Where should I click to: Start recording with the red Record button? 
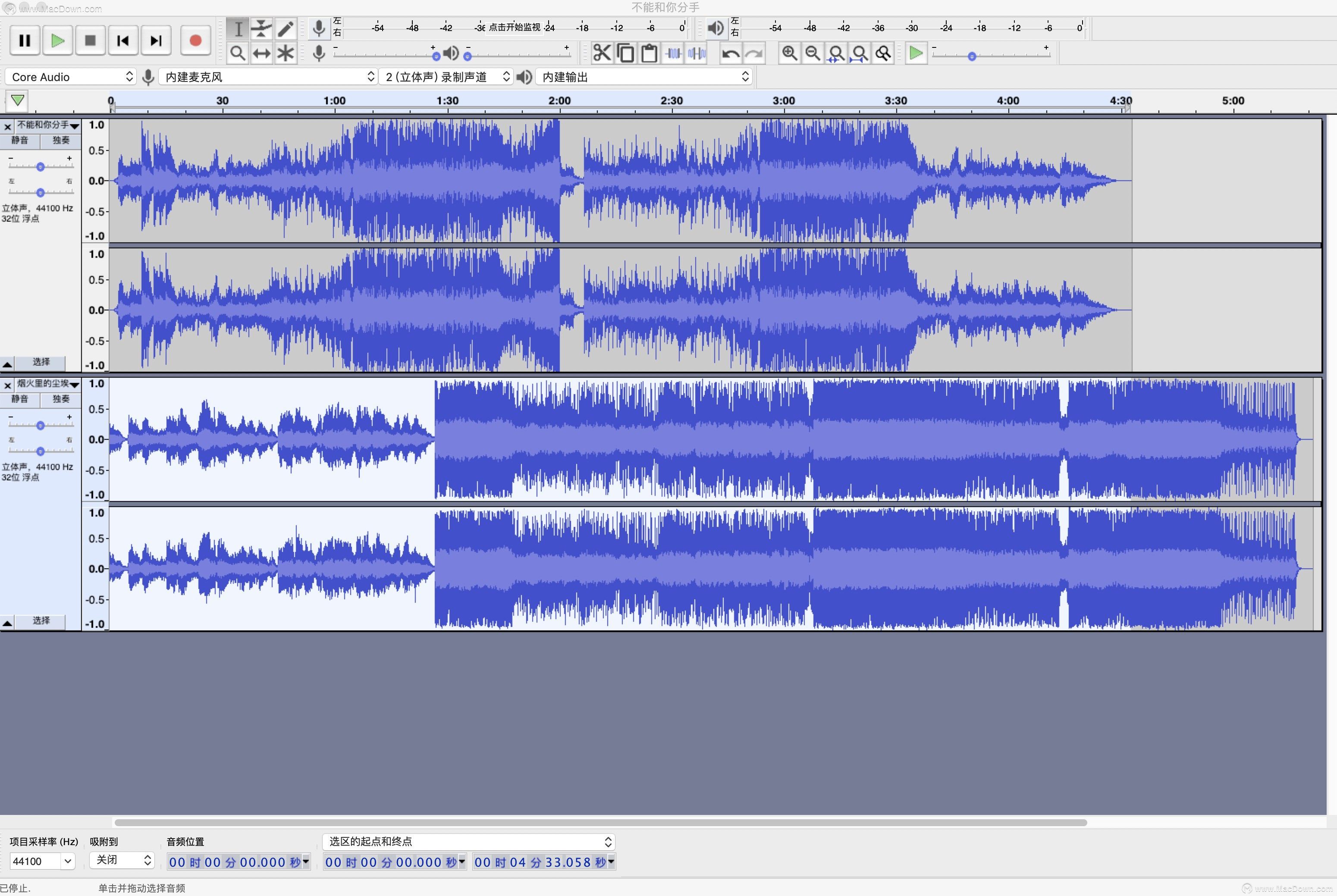[195, 41]
